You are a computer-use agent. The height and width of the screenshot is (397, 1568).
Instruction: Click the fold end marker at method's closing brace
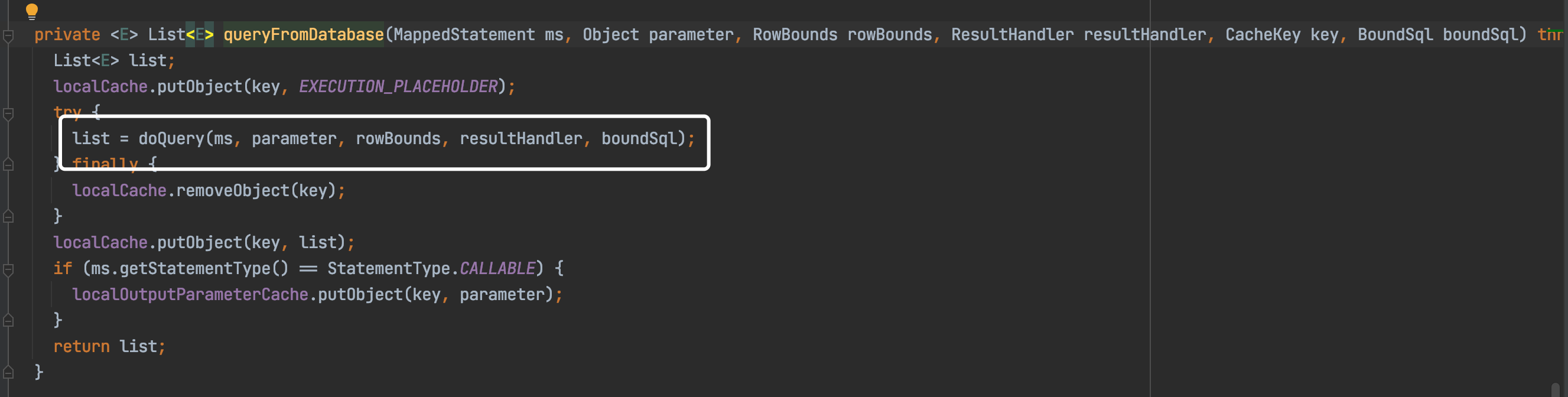click(x=8, y=372)
